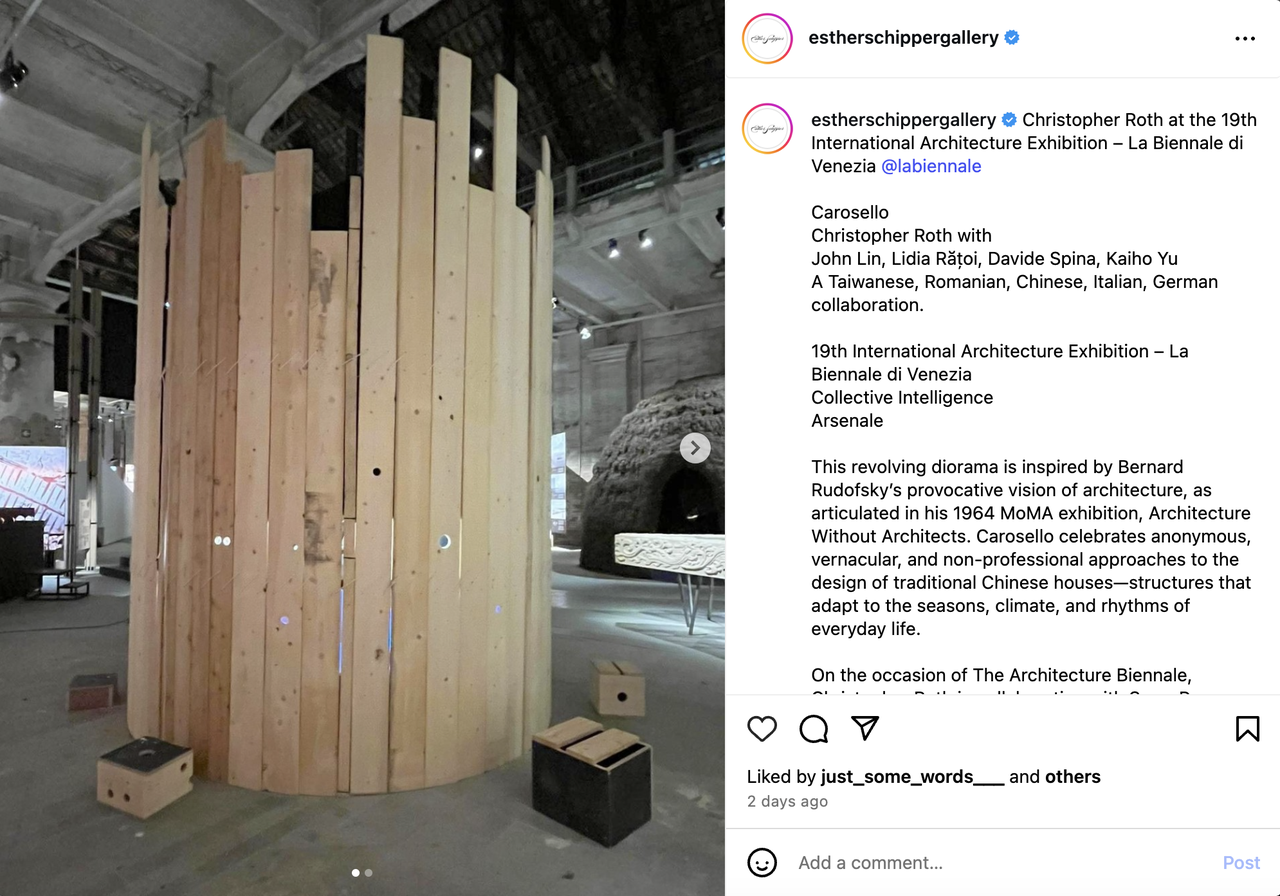The width and height of the screenshot is (1280, 896).
Task: Share the post via paper plane icon
Action: click(865, 729)
